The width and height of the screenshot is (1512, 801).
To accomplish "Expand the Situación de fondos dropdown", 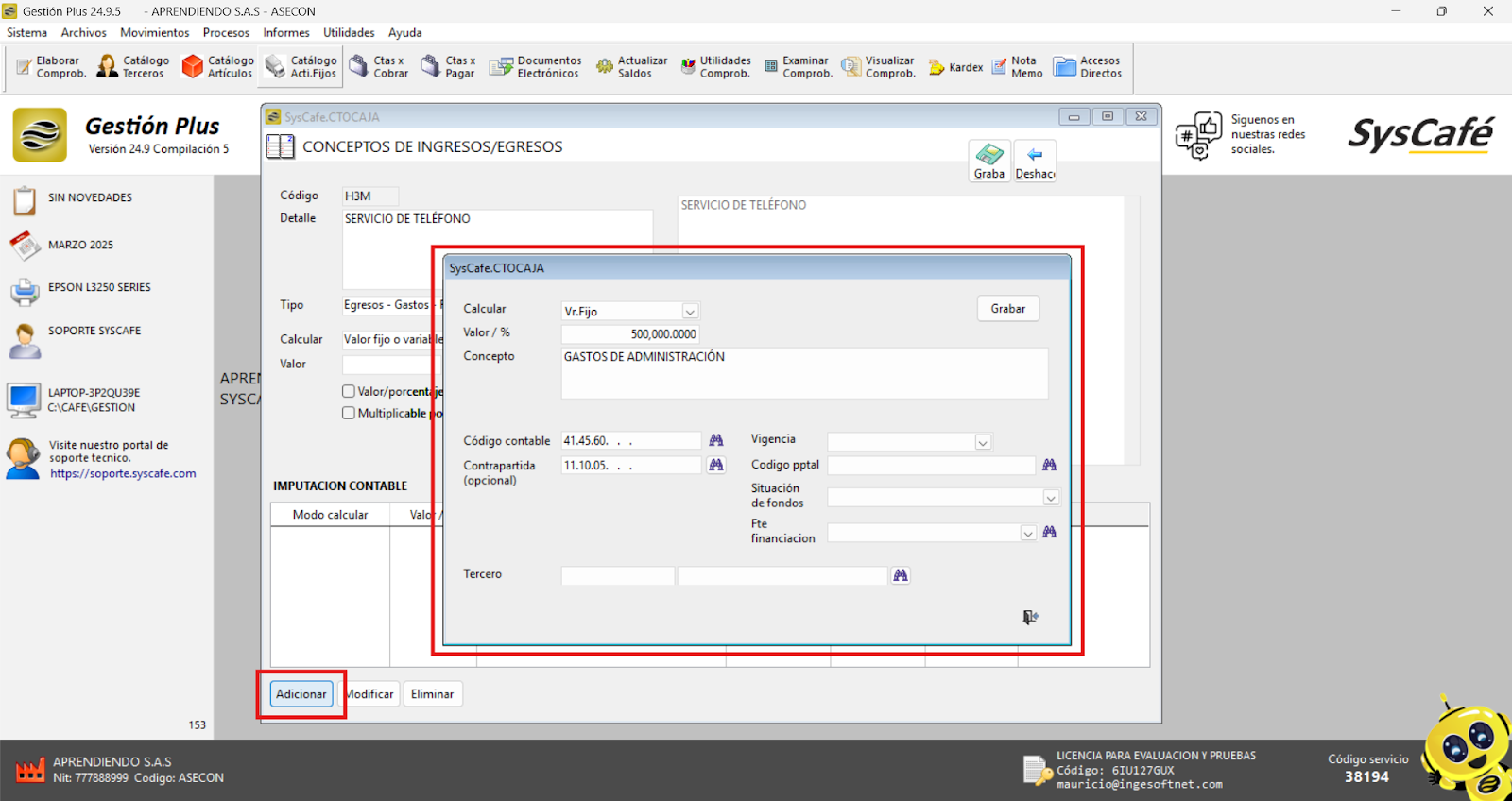I will tap(1050, 498).
